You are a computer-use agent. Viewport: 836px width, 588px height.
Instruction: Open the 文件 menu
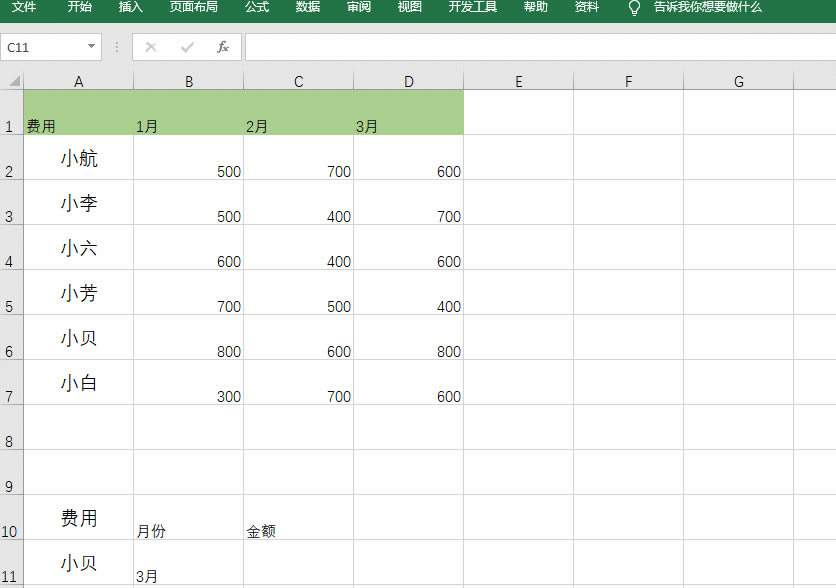point(22,8)
